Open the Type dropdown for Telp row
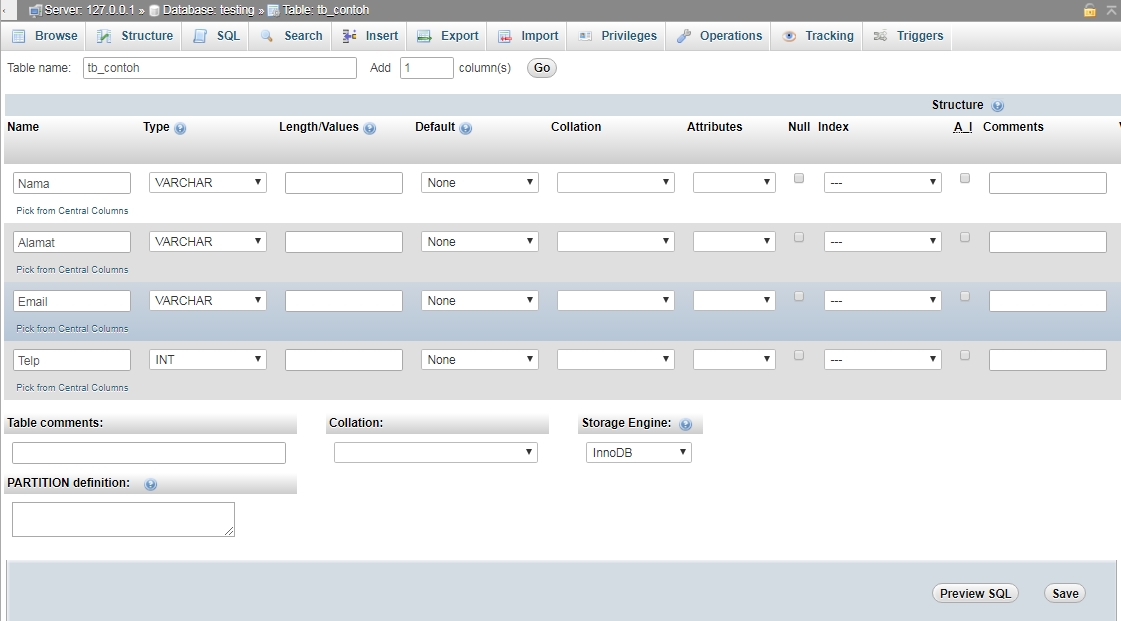The image size is (1121, 621). click(207, 359)
